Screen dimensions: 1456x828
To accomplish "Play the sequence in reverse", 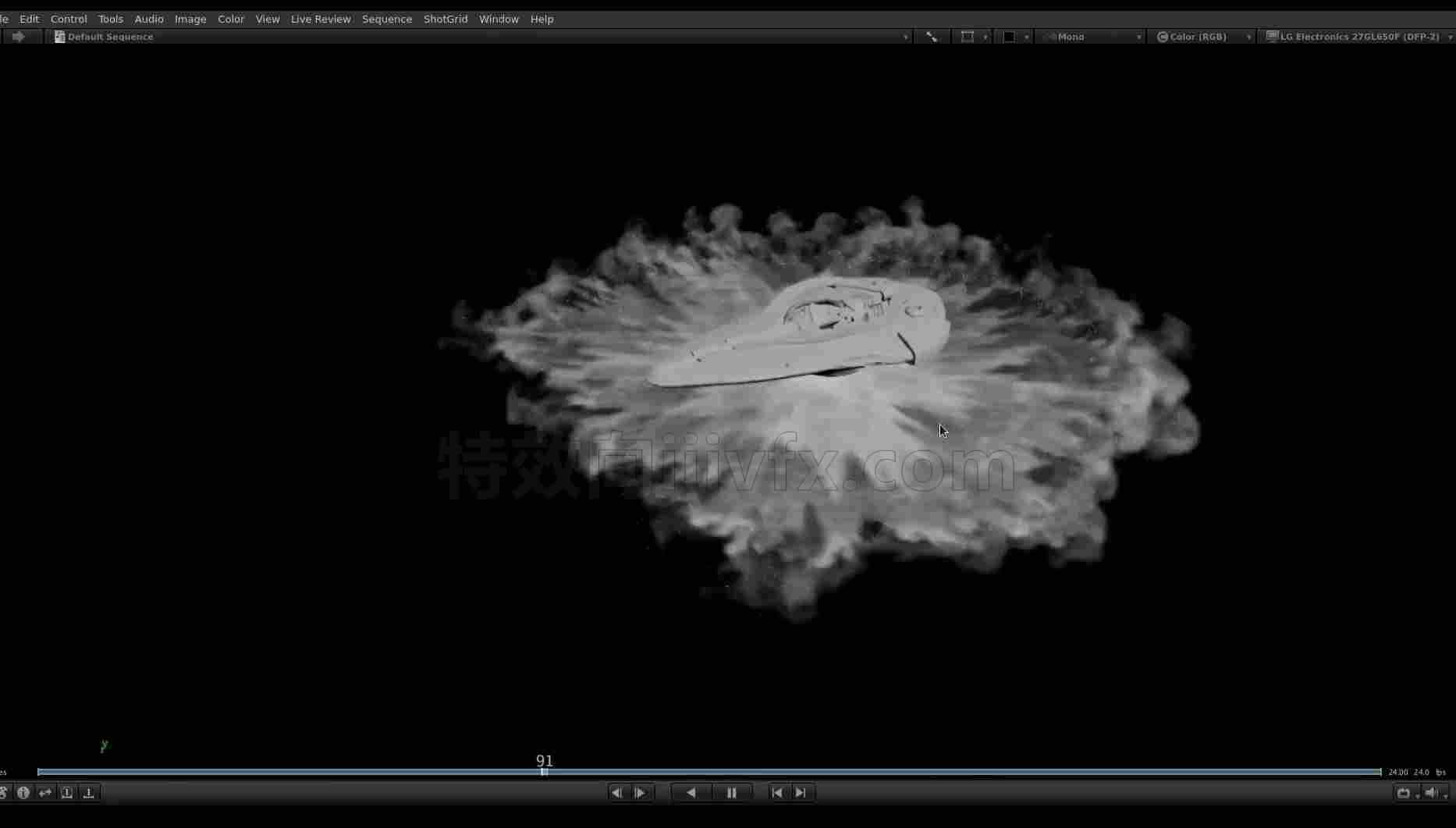I will coord(691,793).
